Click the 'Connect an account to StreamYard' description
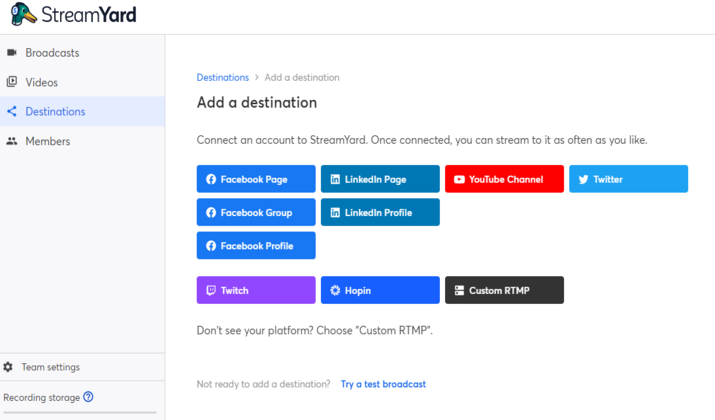 click(422, 140)
